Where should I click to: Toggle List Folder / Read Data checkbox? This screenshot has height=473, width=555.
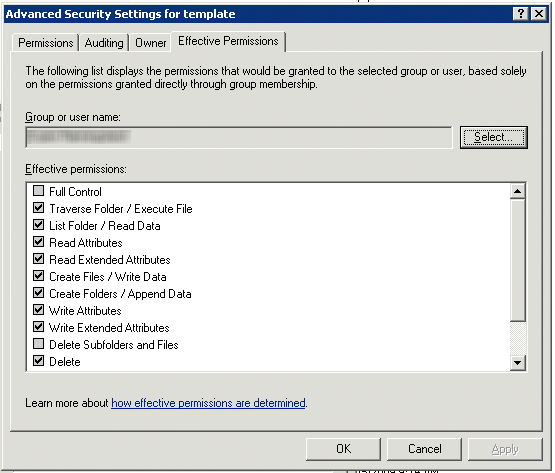tap(38, 225)
